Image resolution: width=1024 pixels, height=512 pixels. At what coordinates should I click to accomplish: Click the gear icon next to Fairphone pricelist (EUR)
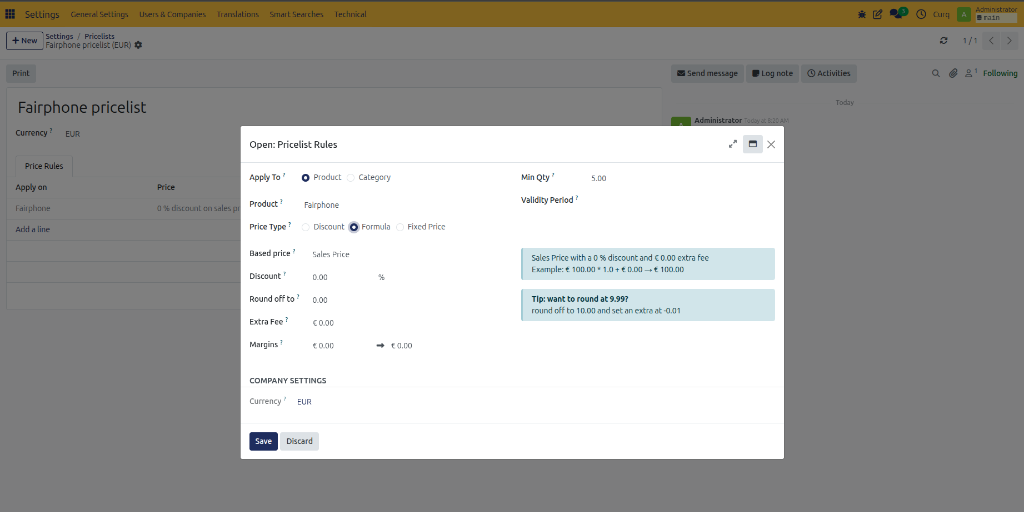(138, 45)
